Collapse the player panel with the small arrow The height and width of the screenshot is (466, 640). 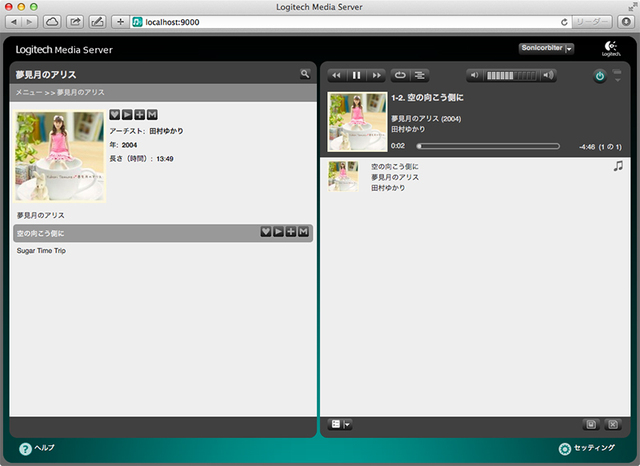tap(617, 81)
